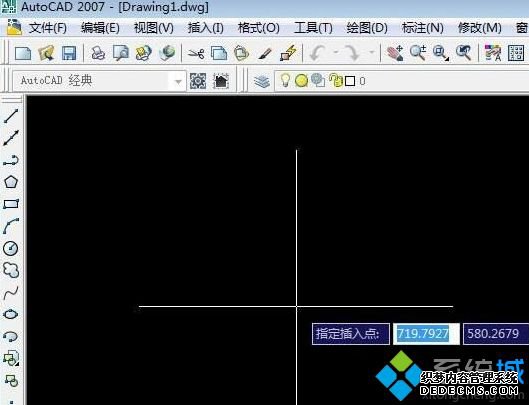Cut selection with scissors icon
Image resolution: width=529 pixels, height=405 pixels.
[196, 53]
